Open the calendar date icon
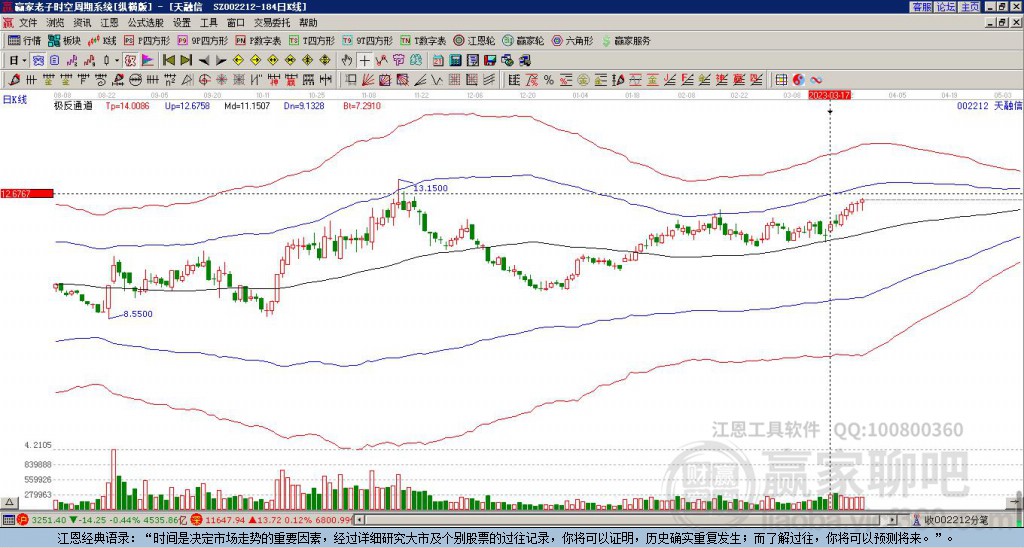Viewport: 1024px width, 548px height. (438, 61)
